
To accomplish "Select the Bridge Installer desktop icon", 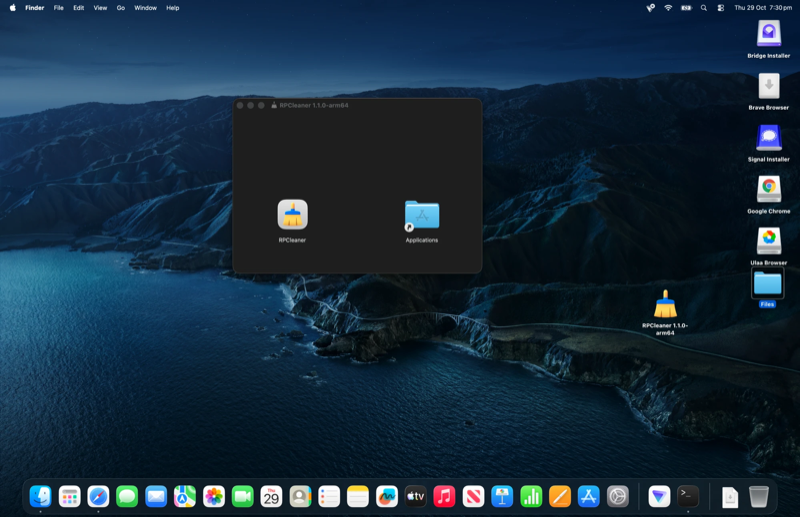I will tap(769, 34).
